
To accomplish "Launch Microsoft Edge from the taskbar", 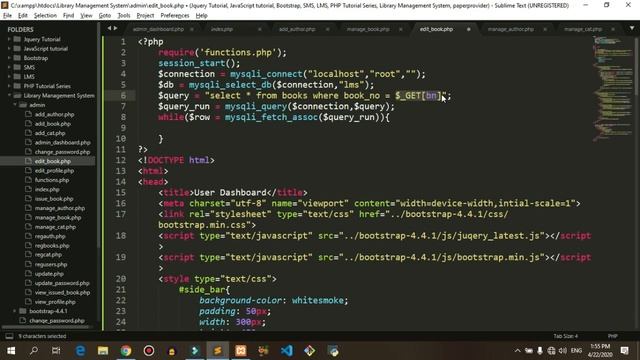I will click(x=80, y=351).
